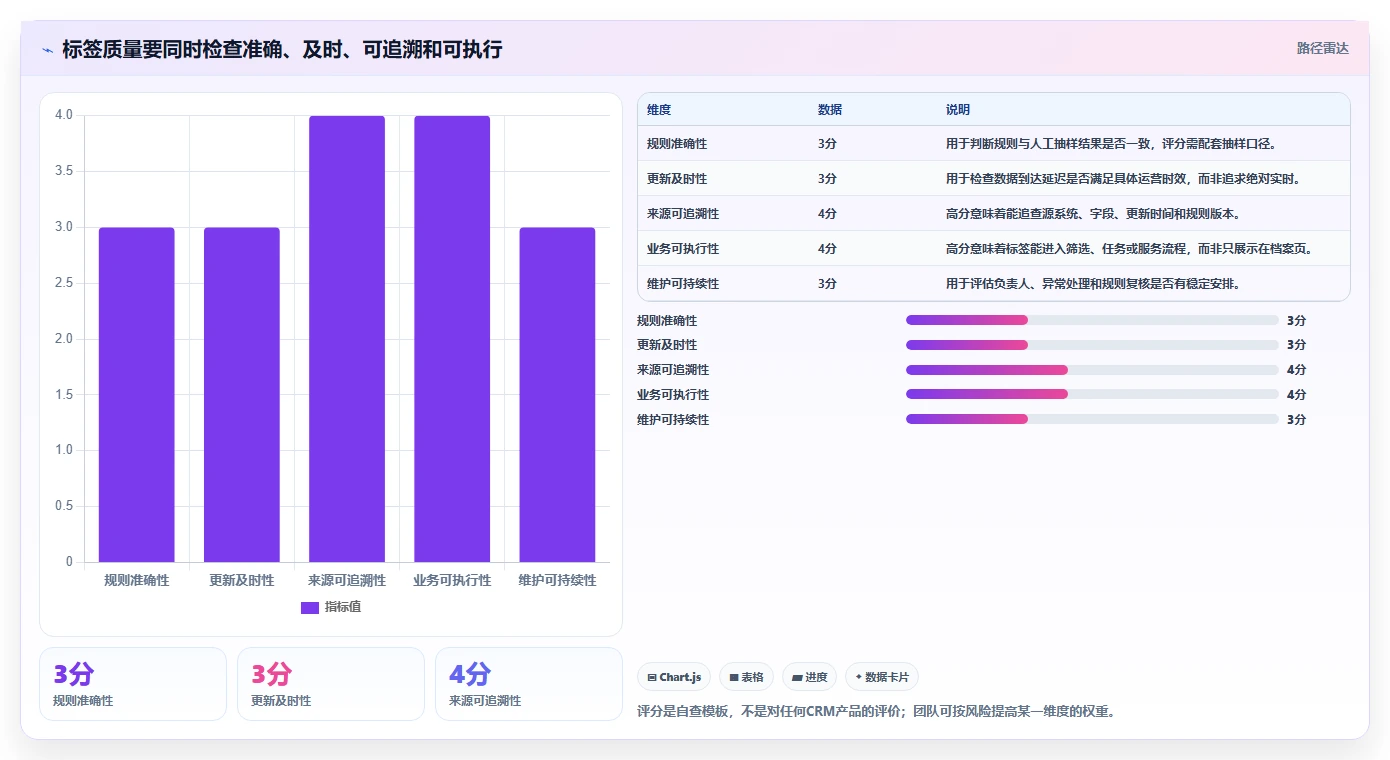Open the 3分 规则准确性 data card

pos(133,684)
